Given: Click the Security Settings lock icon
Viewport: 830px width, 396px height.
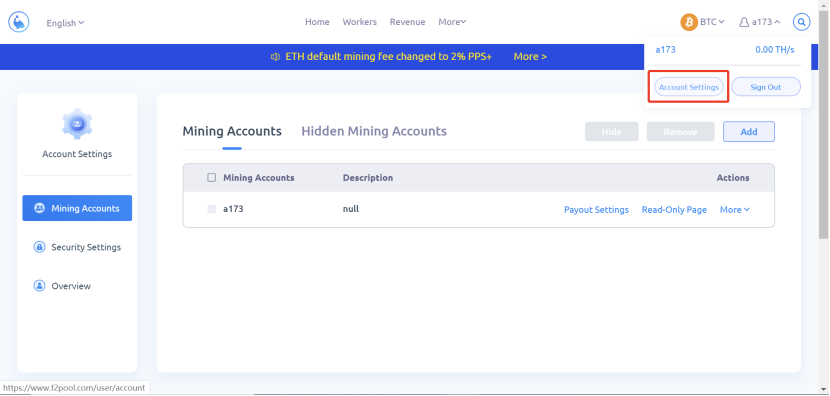Looking at the screenshot, I should pyautogui.click(x=40, y=247).
